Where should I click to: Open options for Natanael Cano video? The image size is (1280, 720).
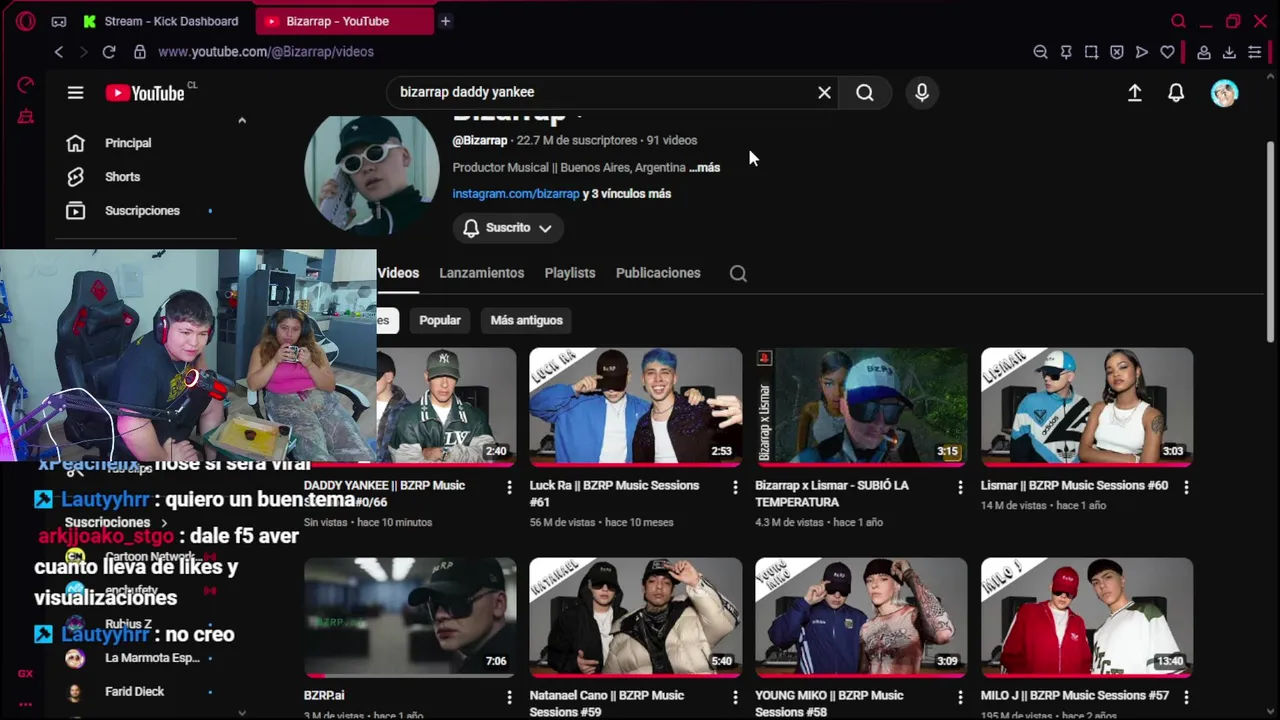click(x=735, y=697)
